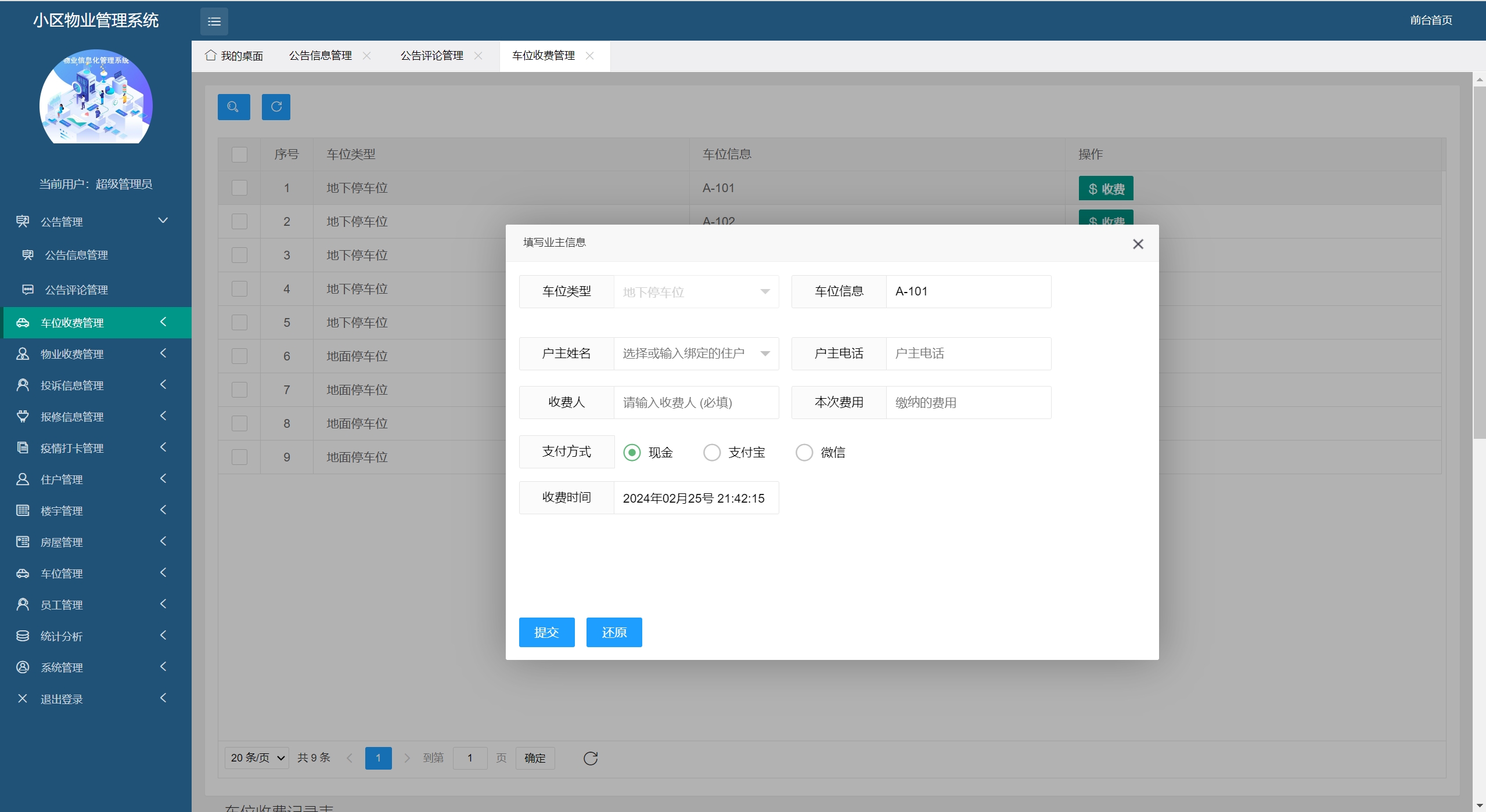This screenshot has width=1486, height=812.
Task: Select the 微信 payment radio button
Action: (x=804, y=452)
